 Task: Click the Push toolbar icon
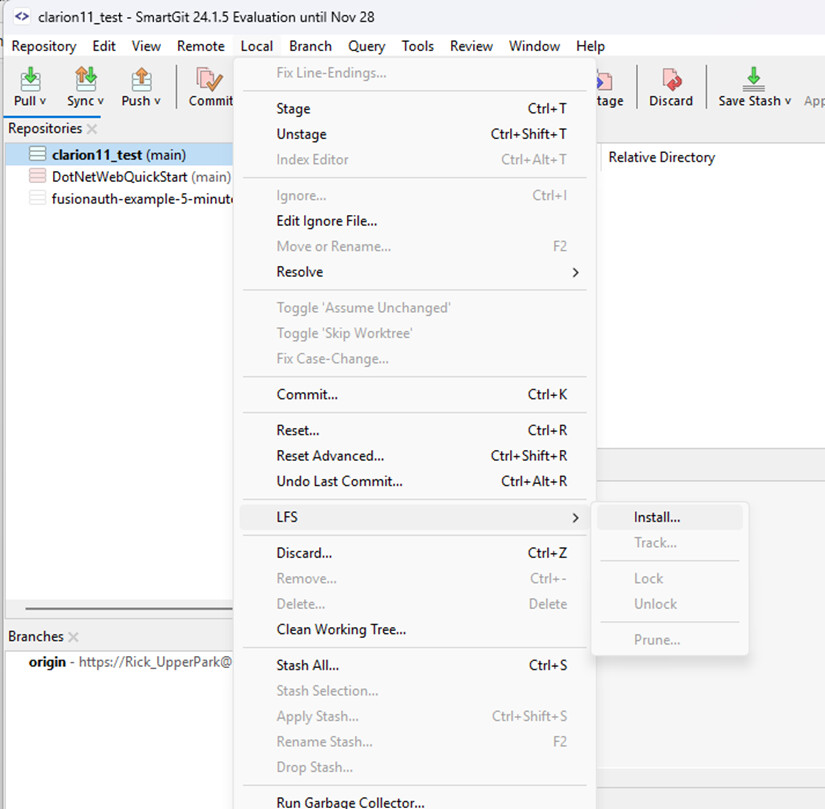click(x=141, y=79)
